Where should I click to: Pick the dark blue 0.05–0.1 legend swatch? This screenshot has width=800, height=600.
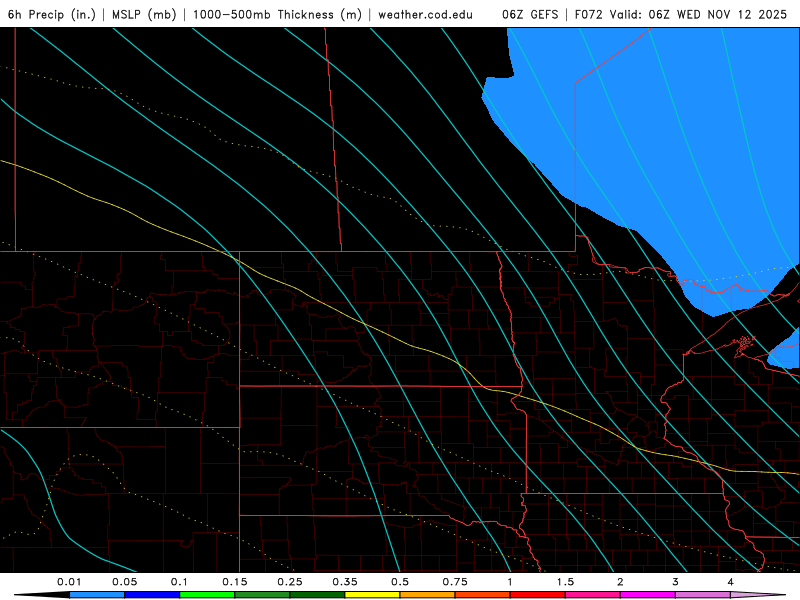(x=152, y=595)
